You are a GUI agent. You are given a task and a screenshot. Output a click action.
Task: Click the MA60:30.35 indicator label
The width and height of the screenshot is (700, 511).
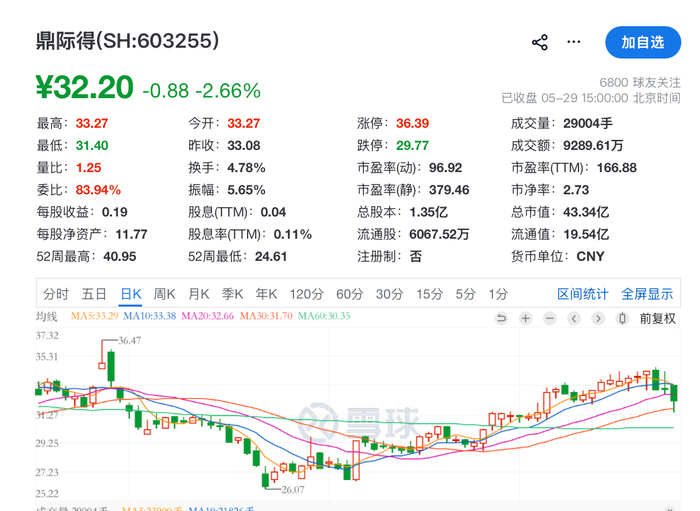point(324,316)
